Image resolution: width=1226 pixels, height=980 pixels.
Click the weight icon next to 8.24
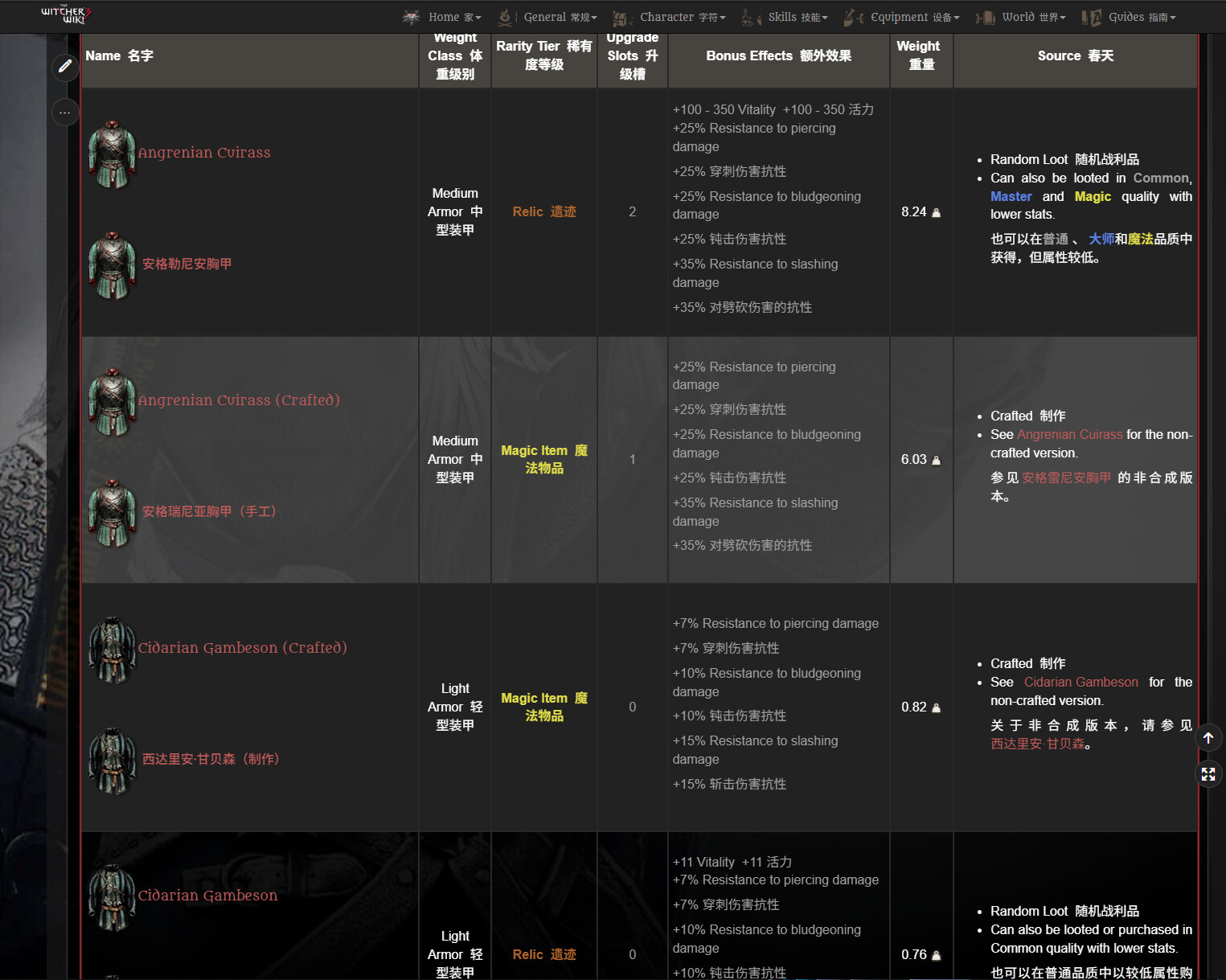click(936, 212)
